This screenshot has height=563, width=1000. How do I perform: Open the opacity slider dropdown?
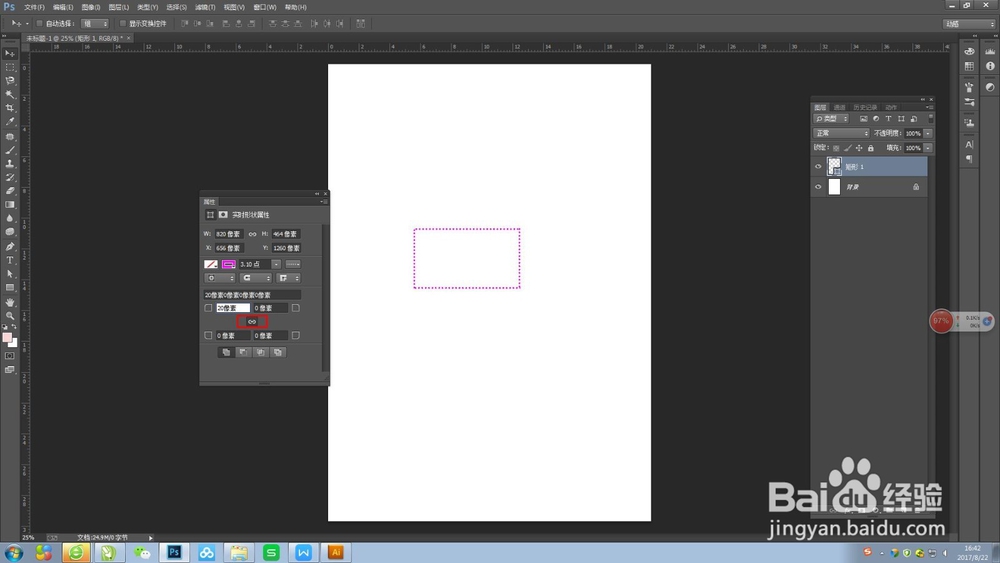(x=928, y=133)
